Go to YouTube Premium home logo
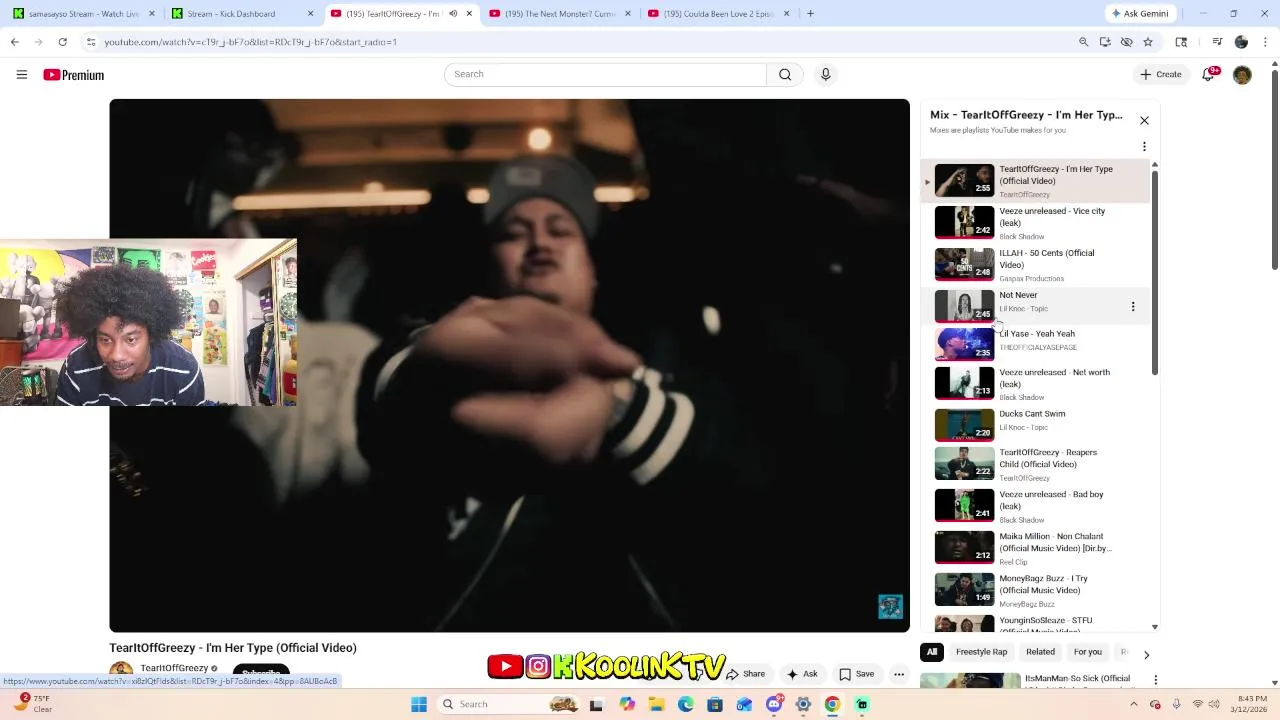This screenshot has width=1280, height=720. (73, 75)
